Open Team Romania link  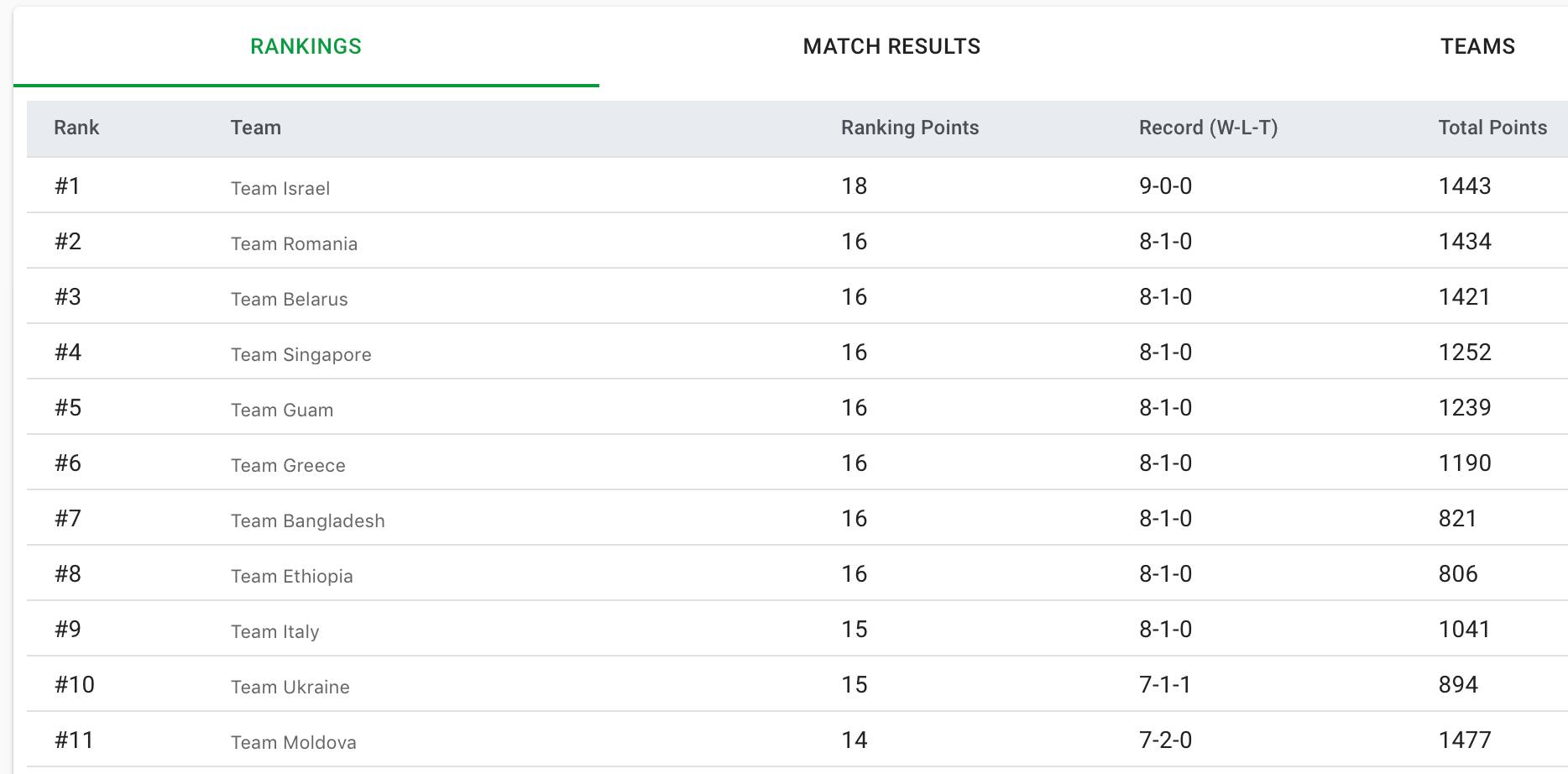pyautogui.click(x=294, y=243)
